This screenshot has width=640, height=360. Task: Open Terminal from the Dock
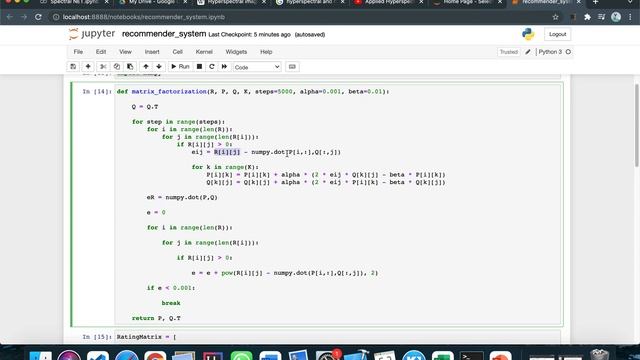coord(471,355)
